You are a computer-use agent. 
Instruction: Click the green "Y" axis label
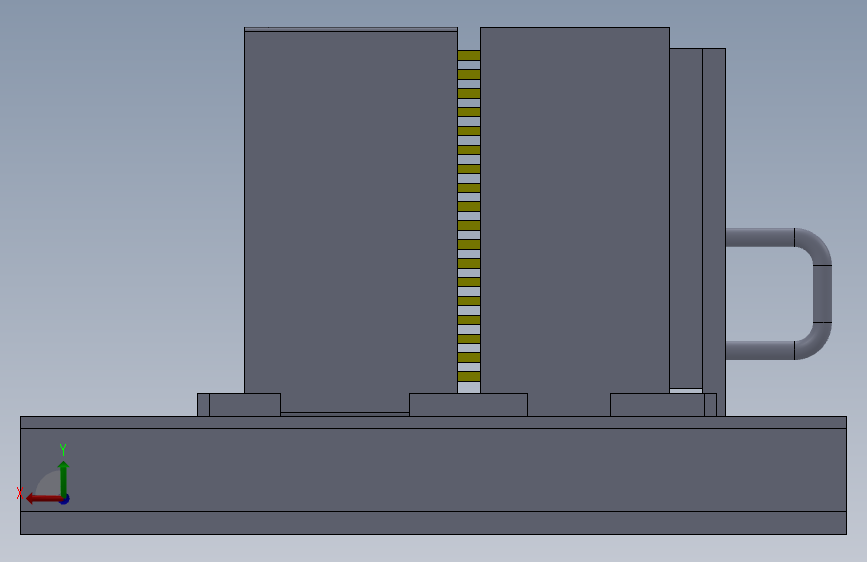pos(63,449)
